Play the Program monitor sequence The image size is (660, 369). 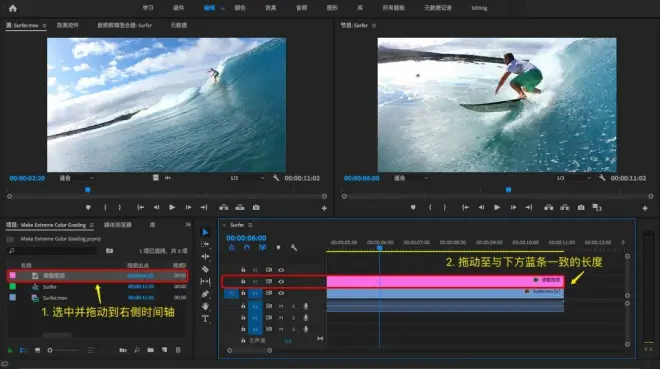497,207
